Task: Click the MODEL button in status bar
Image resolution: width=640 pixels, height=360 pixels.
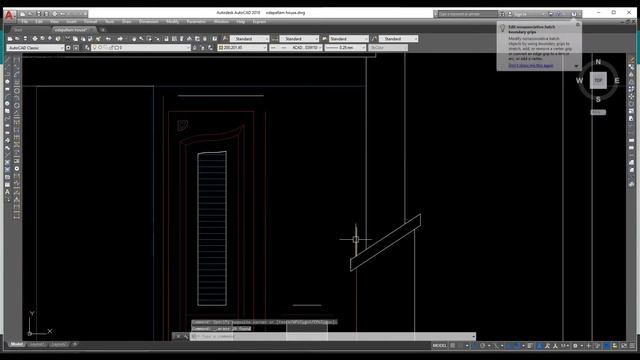Action: (x=440, y=346)
